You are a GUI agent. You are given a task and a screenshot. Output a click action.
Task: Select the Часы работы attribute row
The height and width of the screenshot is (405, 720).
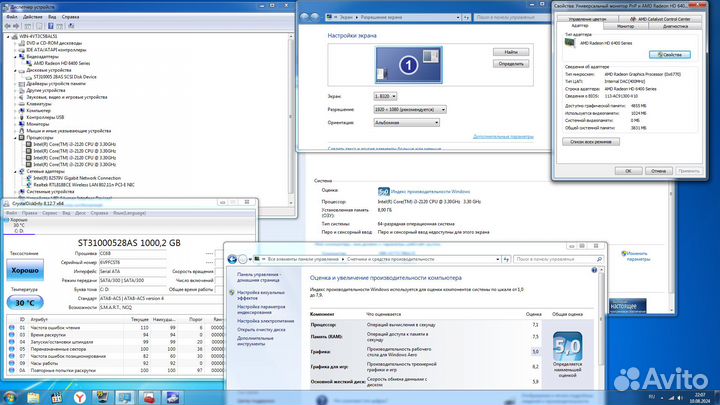(x=115, y=363)
